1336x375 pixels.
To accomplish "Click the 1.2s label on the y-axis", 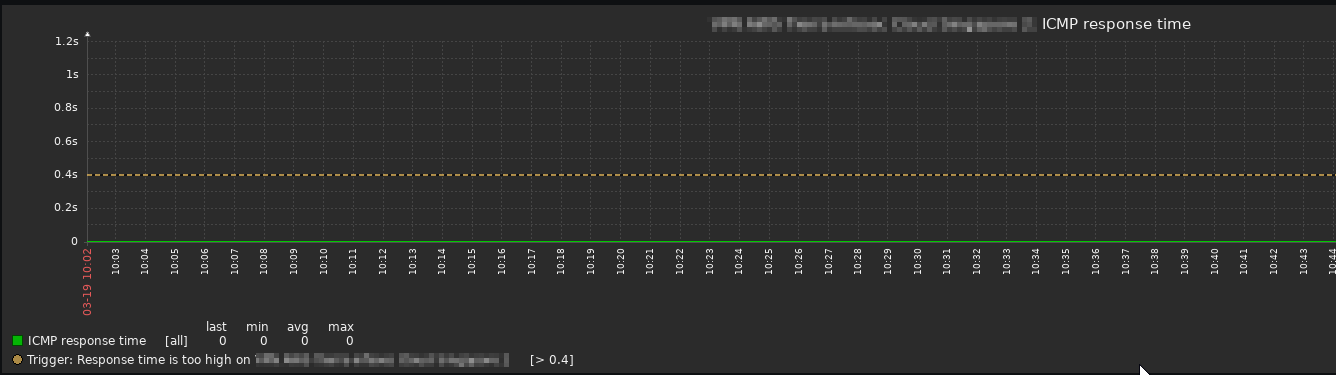I will pyautogui.click(x=67, y=41).
